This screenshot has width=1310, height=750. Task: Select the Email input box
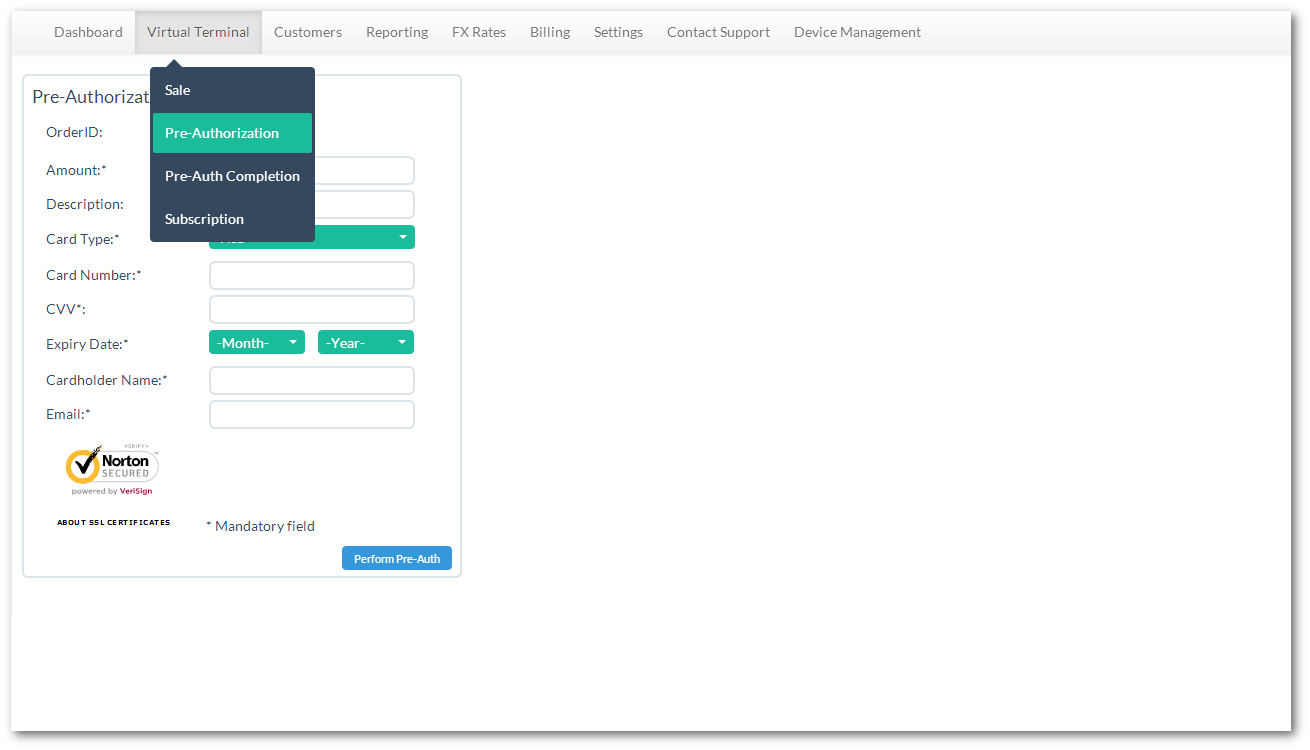pos(311,415)
